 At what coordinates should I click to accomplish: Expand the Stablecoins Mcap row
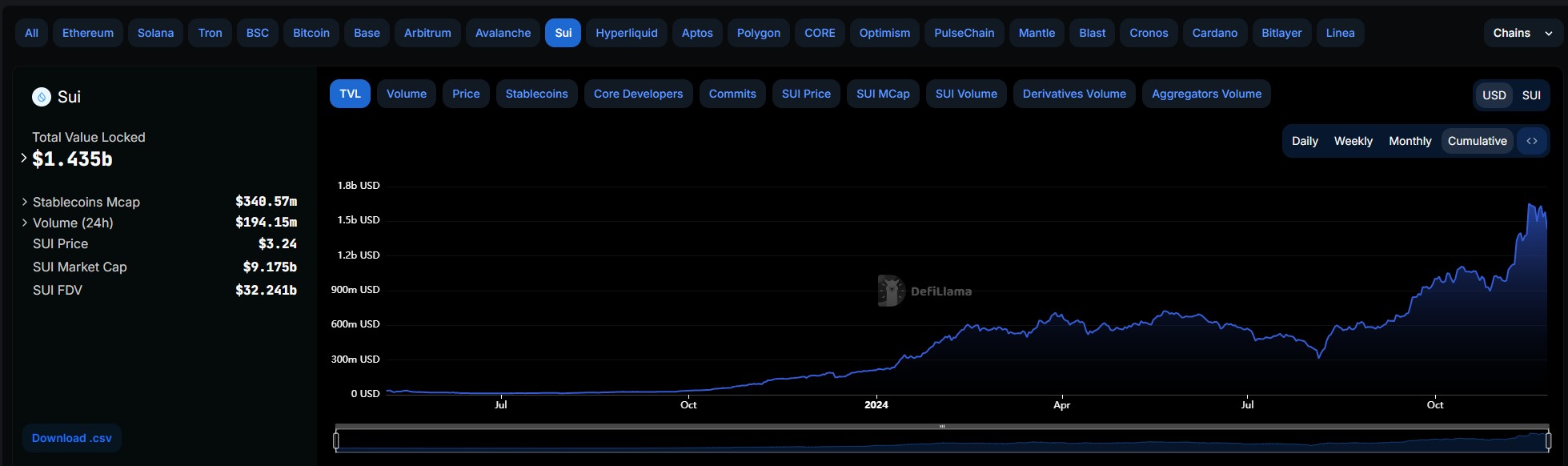click(x=25, y=202)
